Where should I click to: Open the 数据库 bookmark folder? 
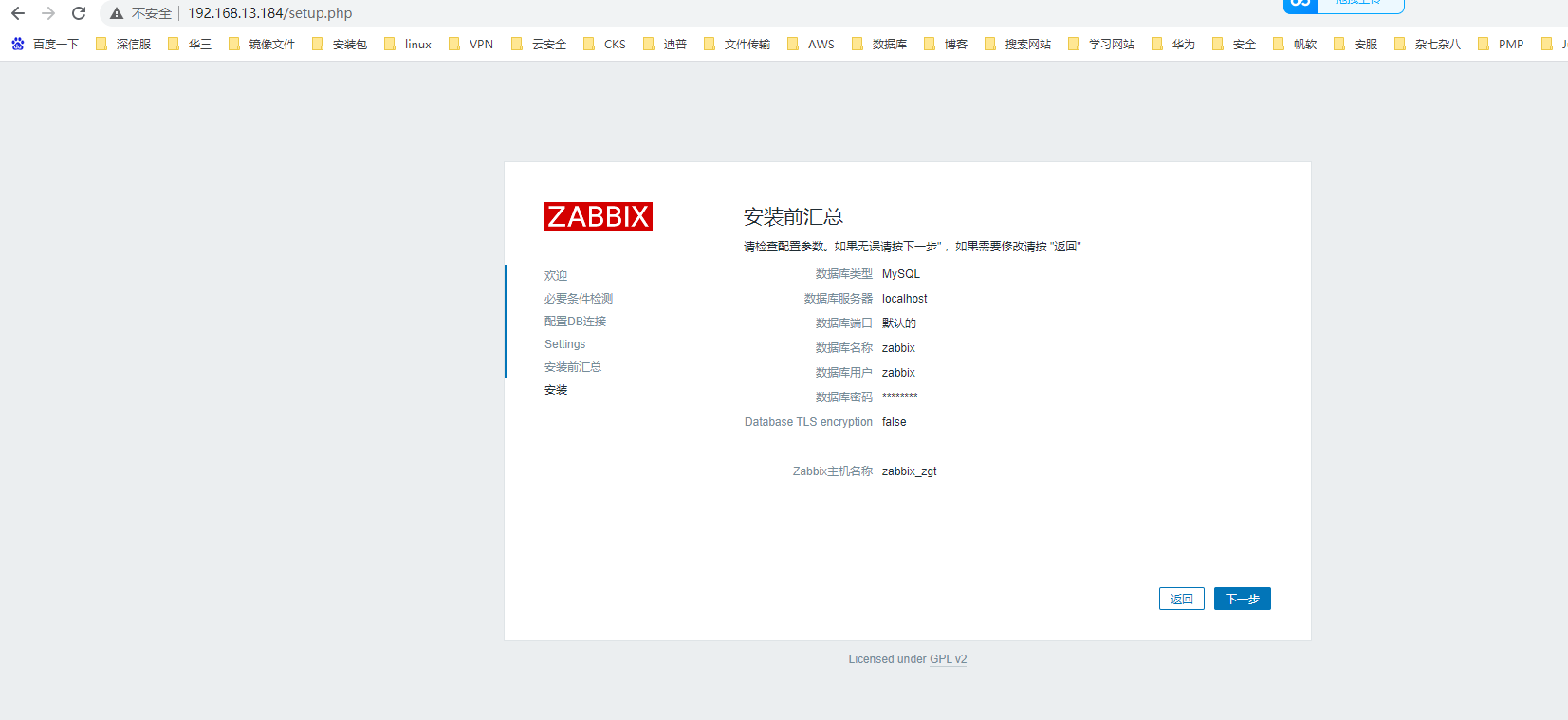tap(879, 44)
